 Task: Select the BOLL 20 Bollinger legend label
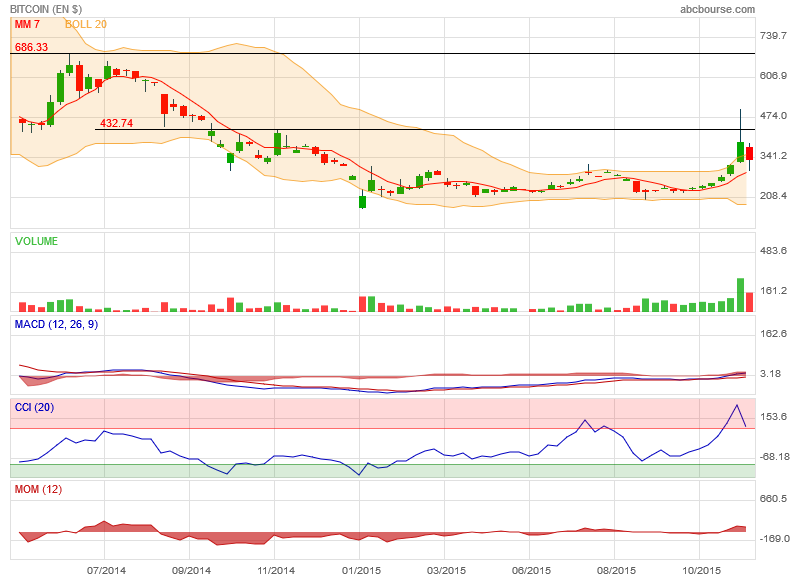[x=86, y=23]
